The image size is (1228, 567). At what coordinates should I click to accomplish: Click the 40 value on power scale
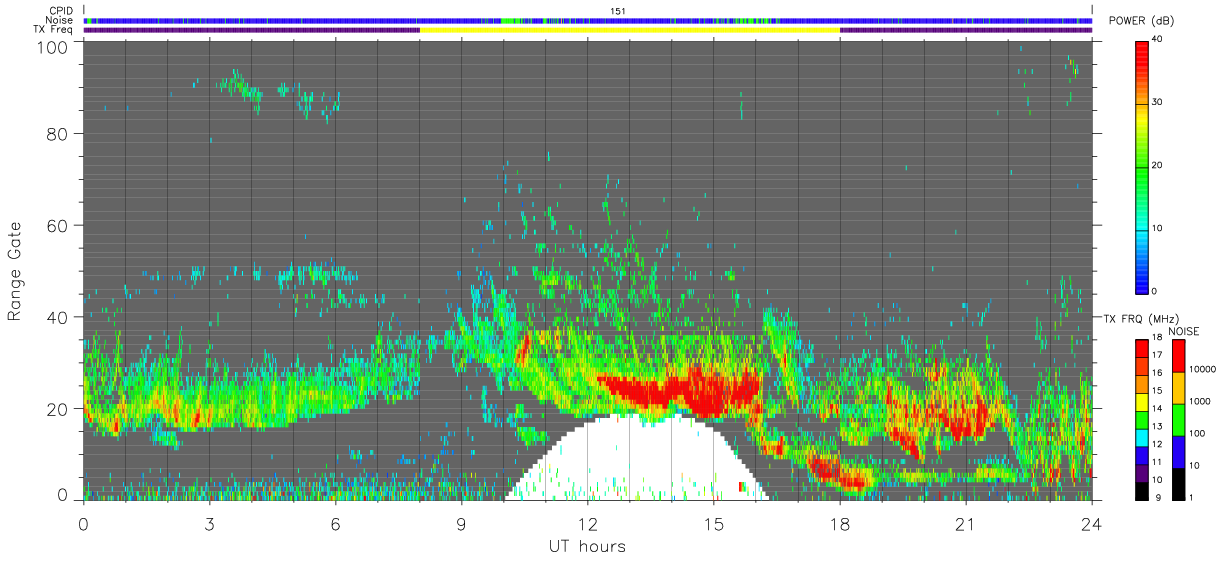point(1158,40)
